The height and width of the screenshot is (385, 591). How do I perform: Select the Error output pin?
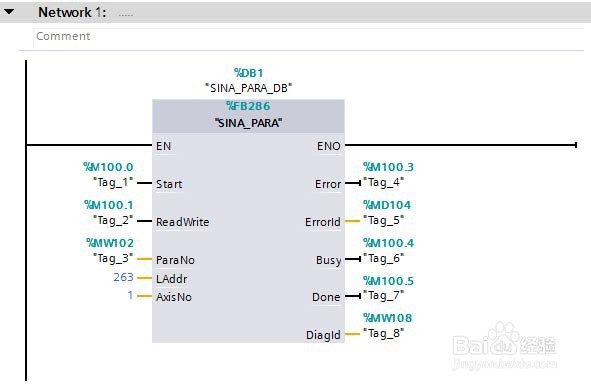[x=328, y=184]
